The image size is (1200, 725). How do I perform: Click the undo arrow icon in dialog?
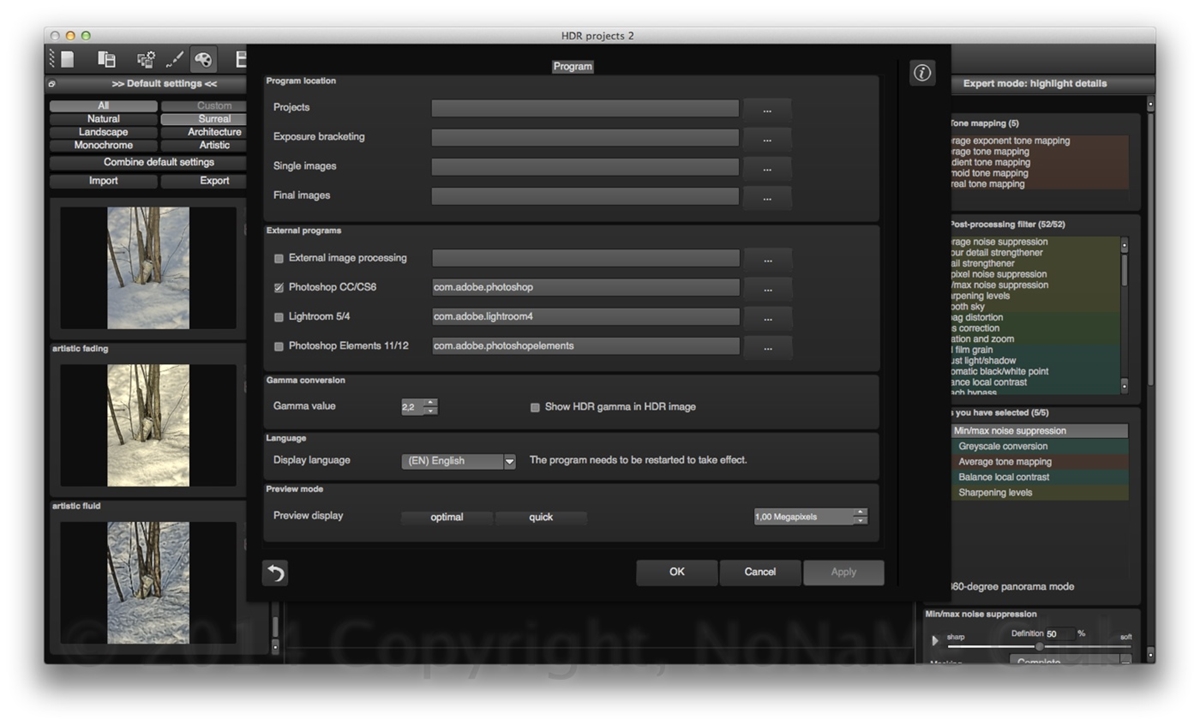(x=275, y=573)
